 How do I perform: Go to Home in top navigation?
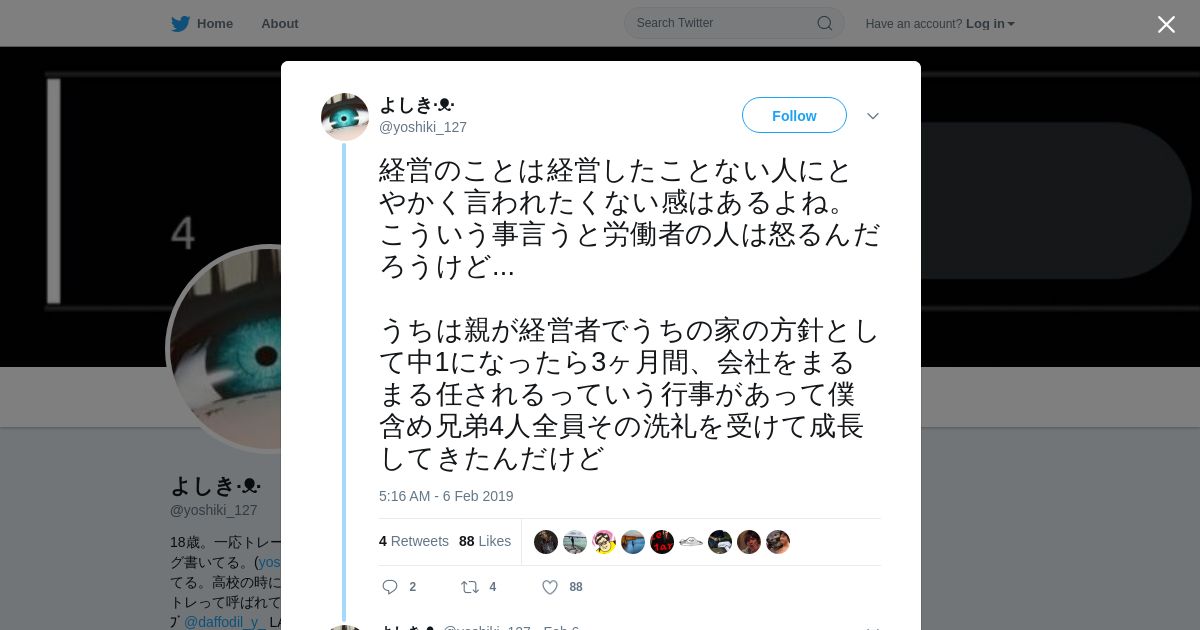(215, 23)
